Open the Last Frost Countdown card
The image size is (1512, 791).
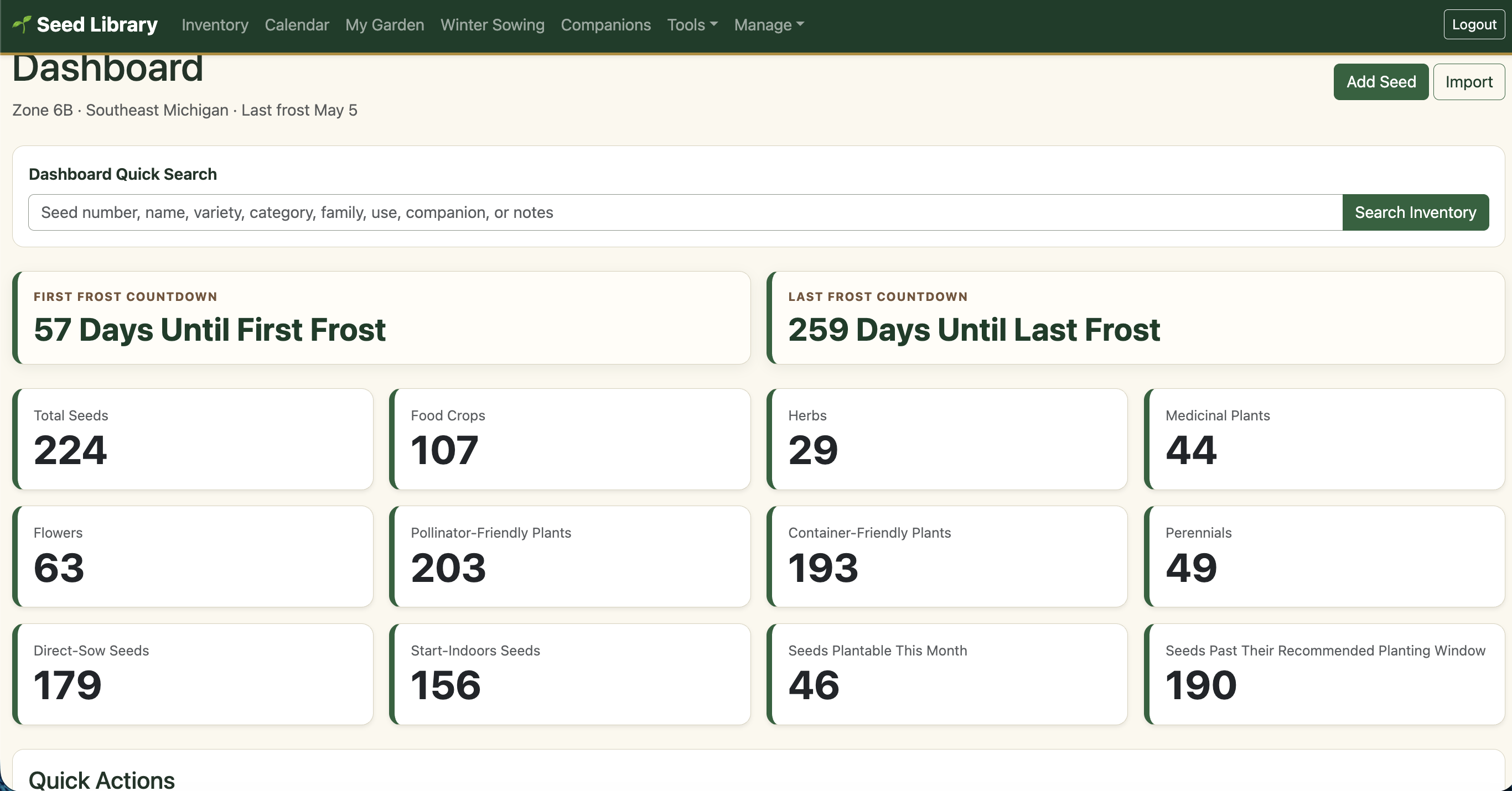coord(1136,318)
